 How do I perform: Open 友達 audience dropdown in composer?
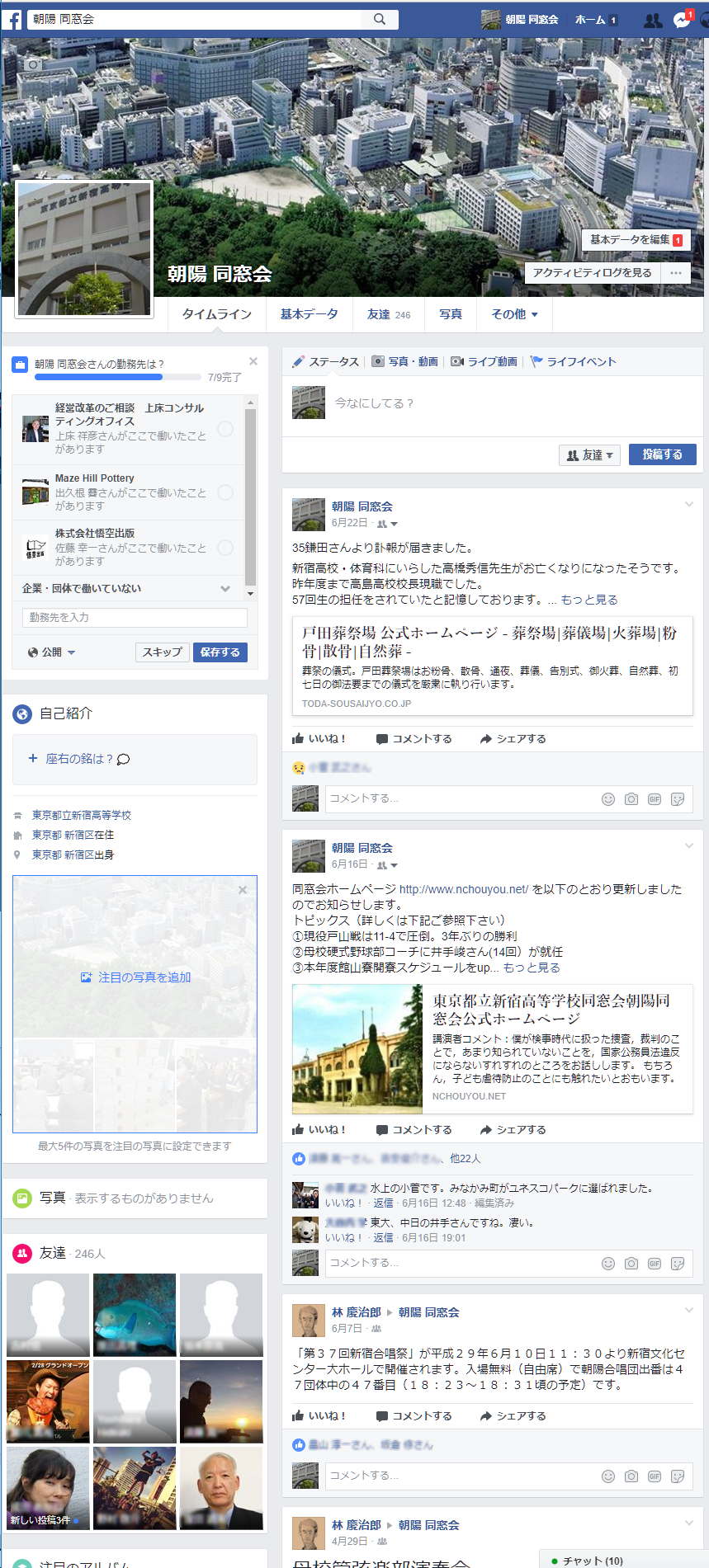tap(589, 455)
